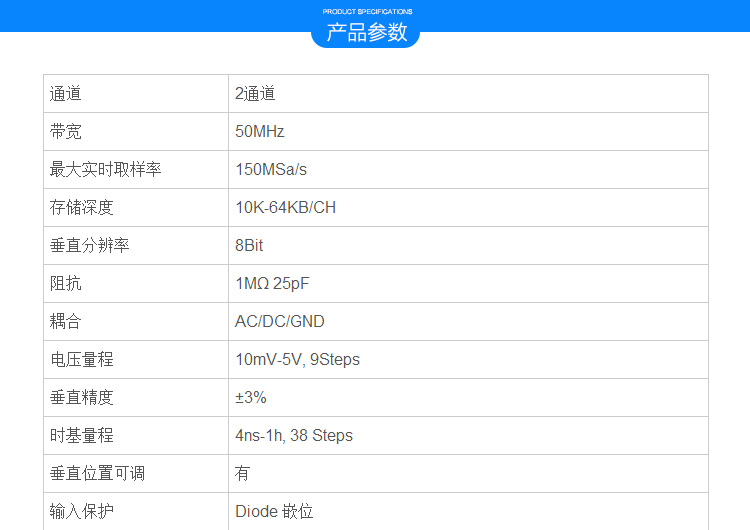Select the 存储深度 label cell

(82, 208)
